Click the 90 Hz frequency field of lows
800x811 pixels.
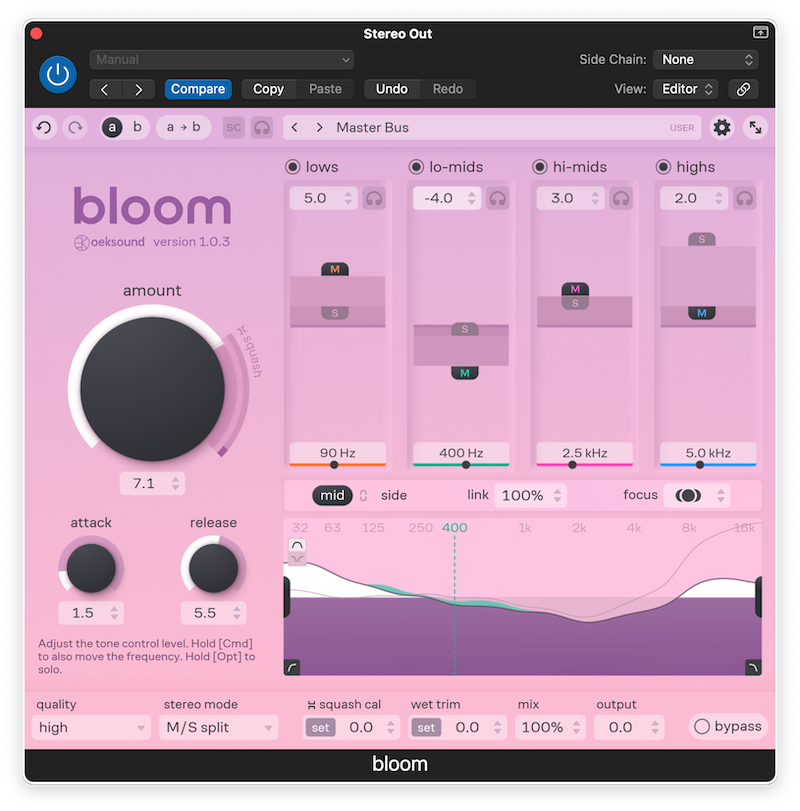click(x=337, y=452)
